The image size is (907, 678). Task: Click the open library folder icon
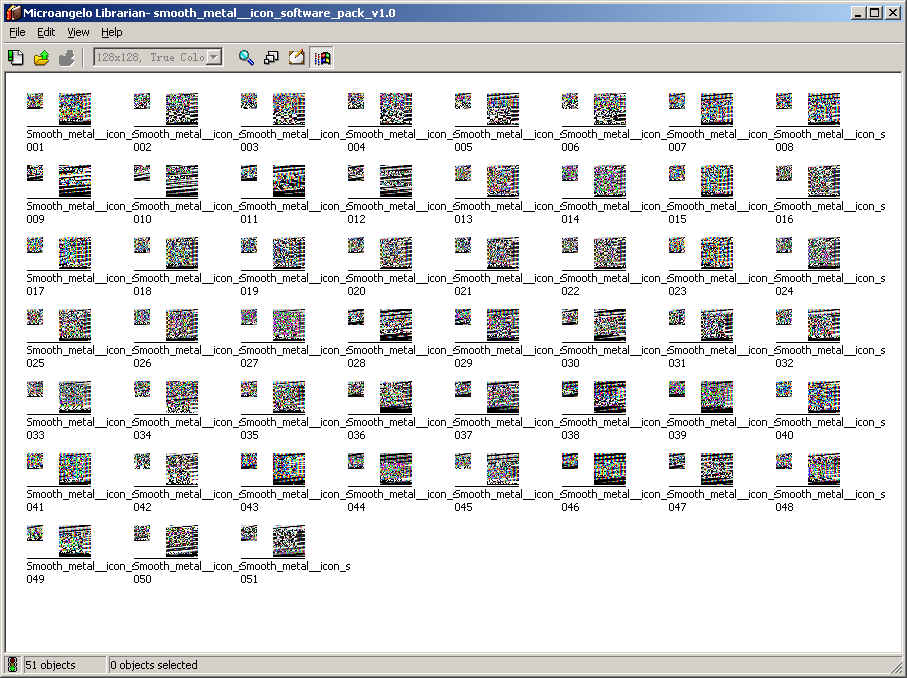click(42, 57)
